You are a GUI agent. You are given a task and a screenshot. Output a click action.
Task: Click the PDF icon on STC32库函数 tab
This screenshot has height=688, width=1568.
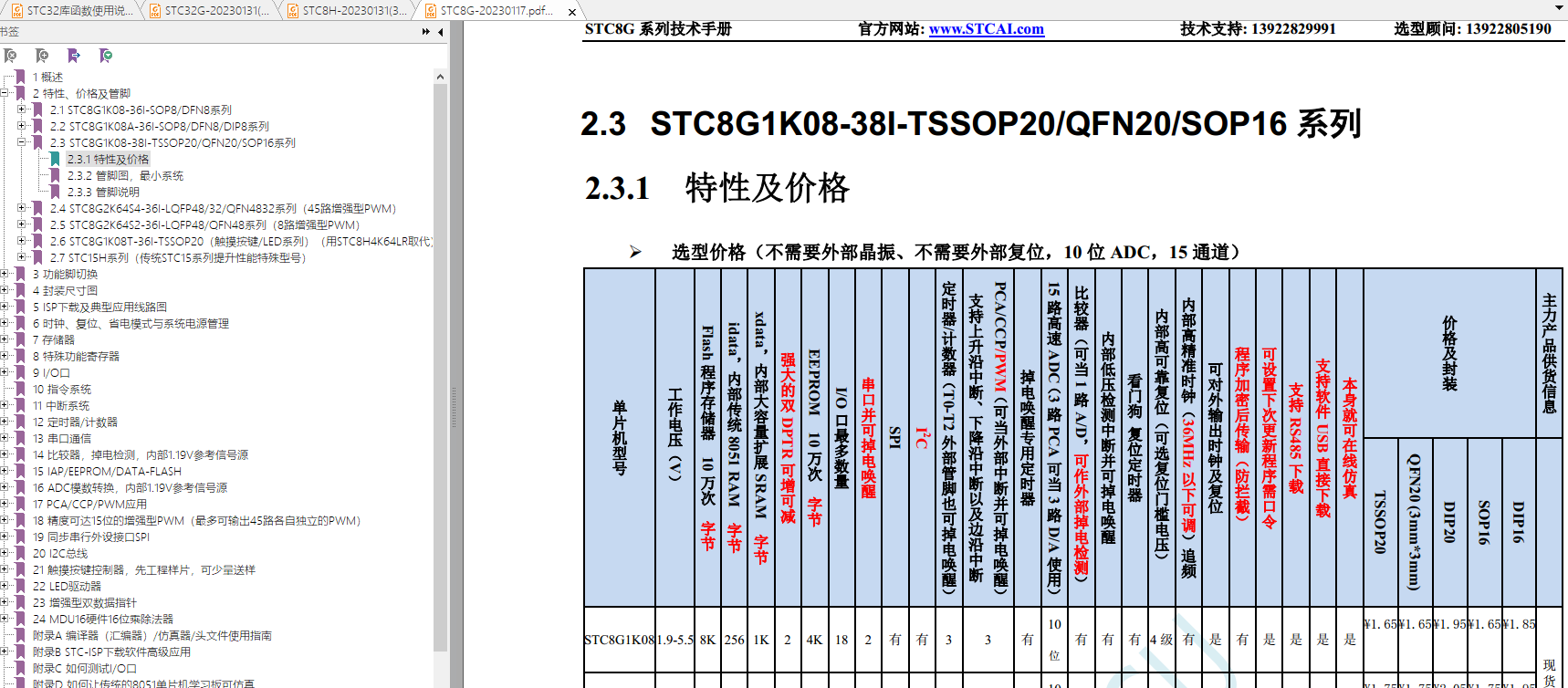point(17,11)
